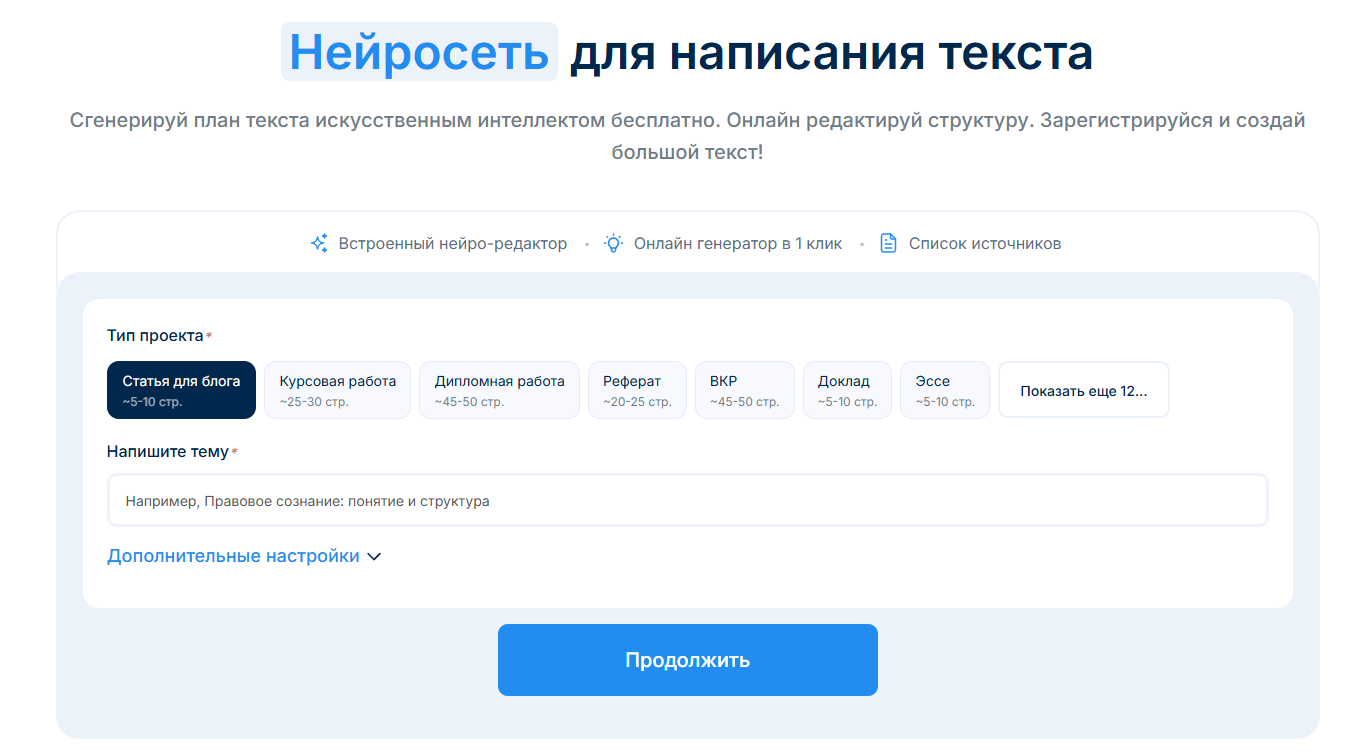Choose 'Курсовая работа' as project type
This screenshot has height=754, width=1360.
337,390
